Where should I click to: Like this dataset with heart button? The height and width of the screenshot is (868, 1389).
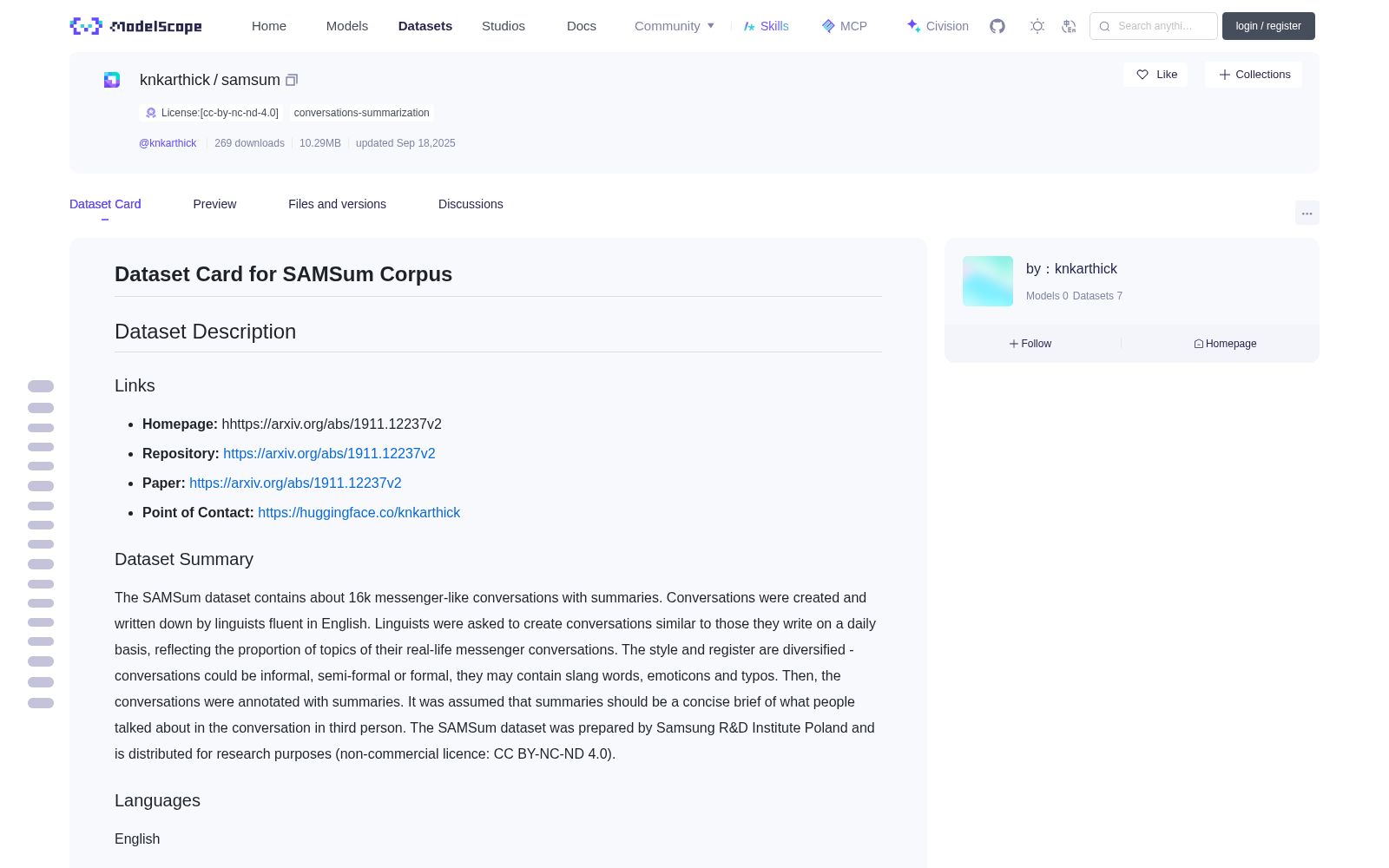pyautogui.click(x=1155, y=75)
